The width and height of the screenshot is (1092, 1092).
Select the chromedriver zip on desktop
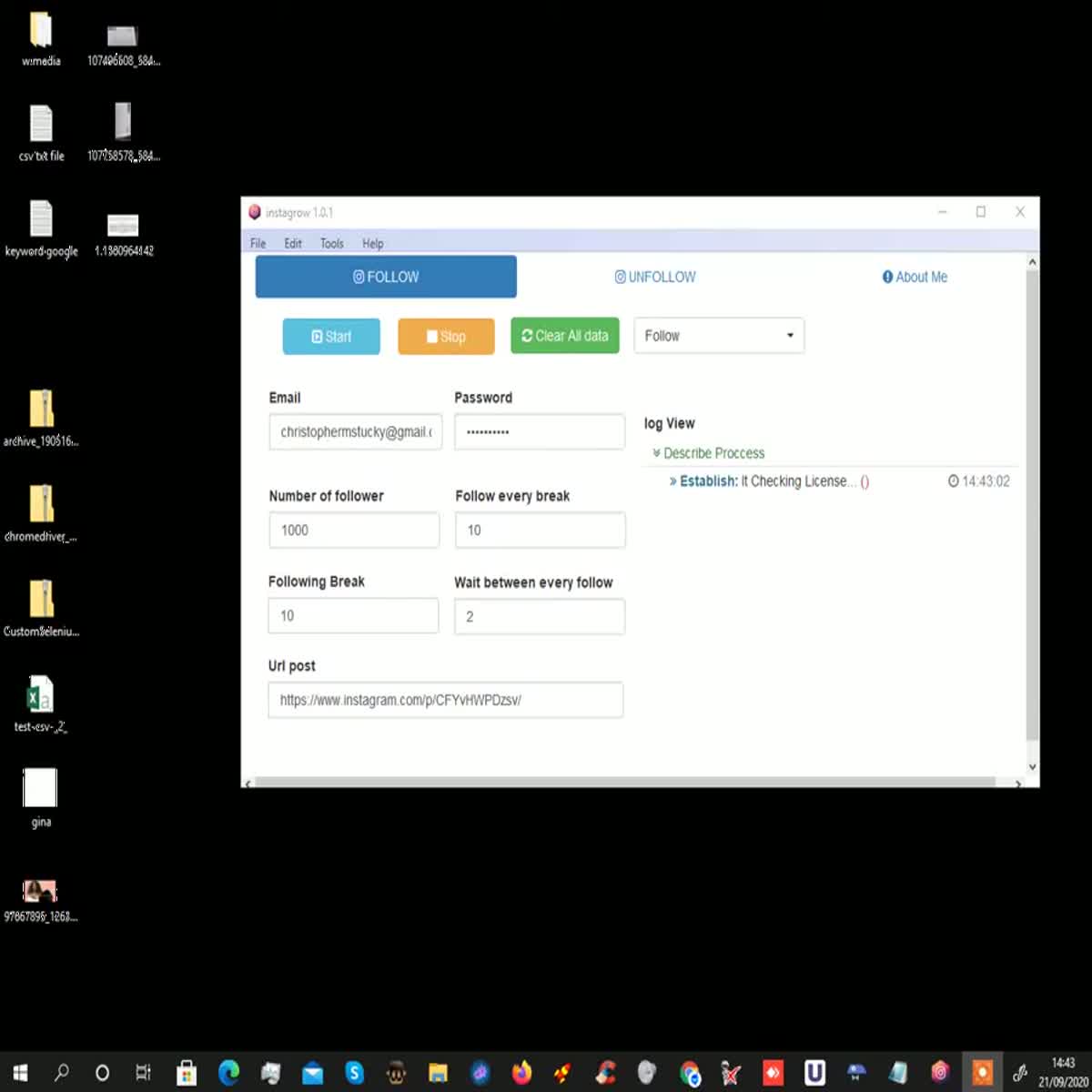pyautogui.click(x=41, y=513)
